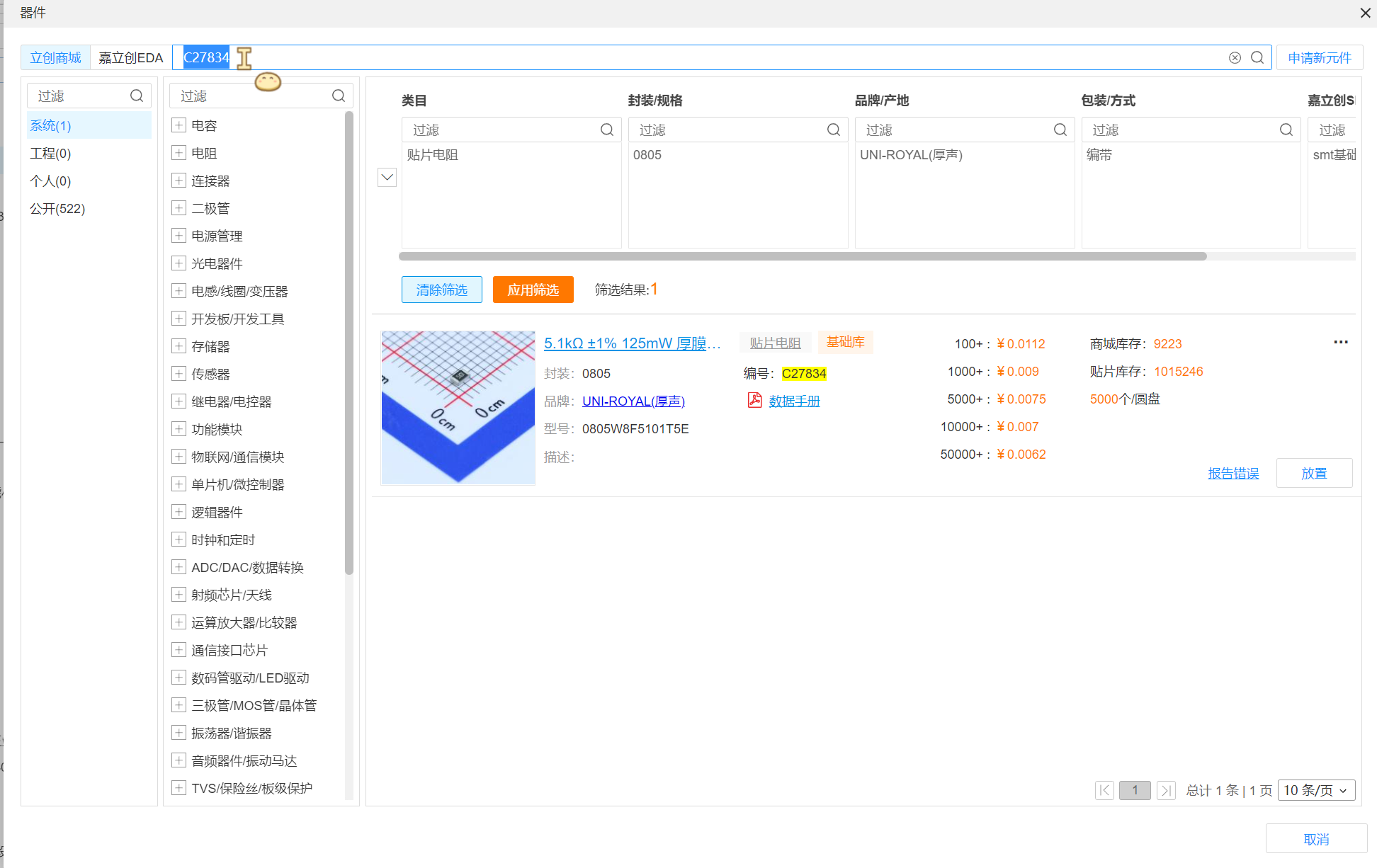Open UNI-ROYAL(厚声) brand link
1377x868 pixels.
coord(633,401)
